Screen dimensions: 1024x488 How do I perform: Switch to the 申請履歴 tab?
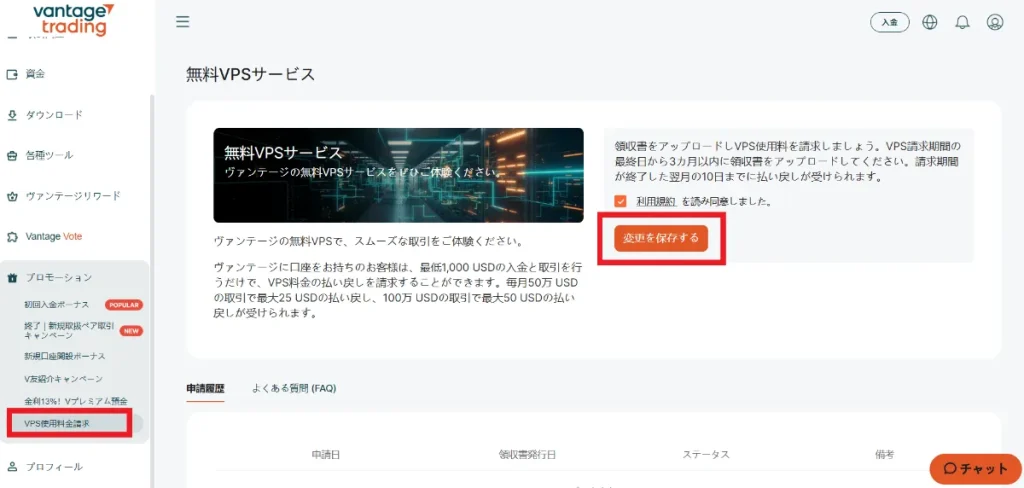tap(205, 388)
